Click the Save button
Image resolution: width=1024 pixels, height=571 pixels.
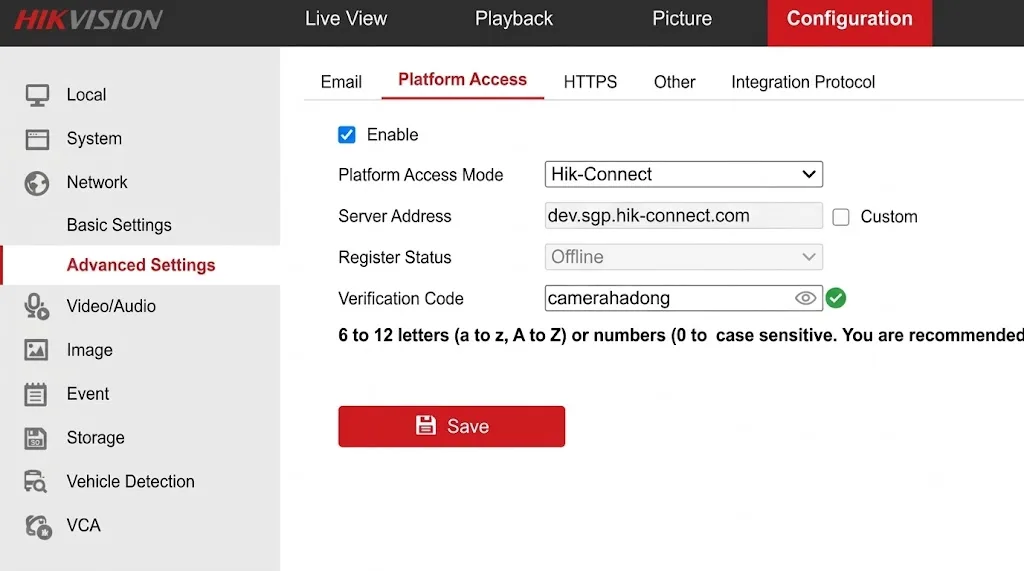tap(451, 427)
